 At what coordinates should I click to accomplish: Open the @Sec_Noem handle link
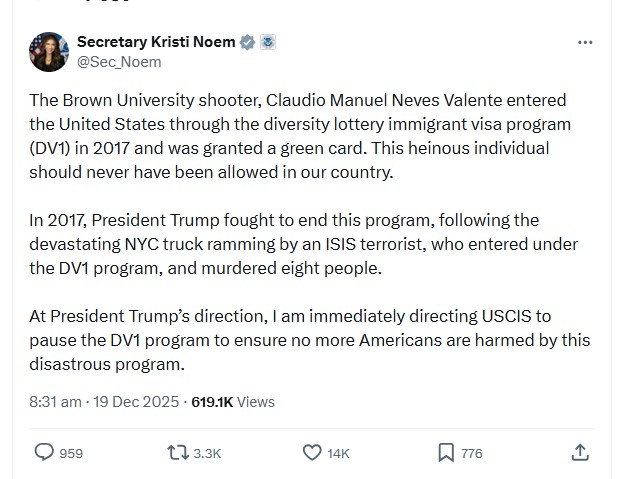118,61
